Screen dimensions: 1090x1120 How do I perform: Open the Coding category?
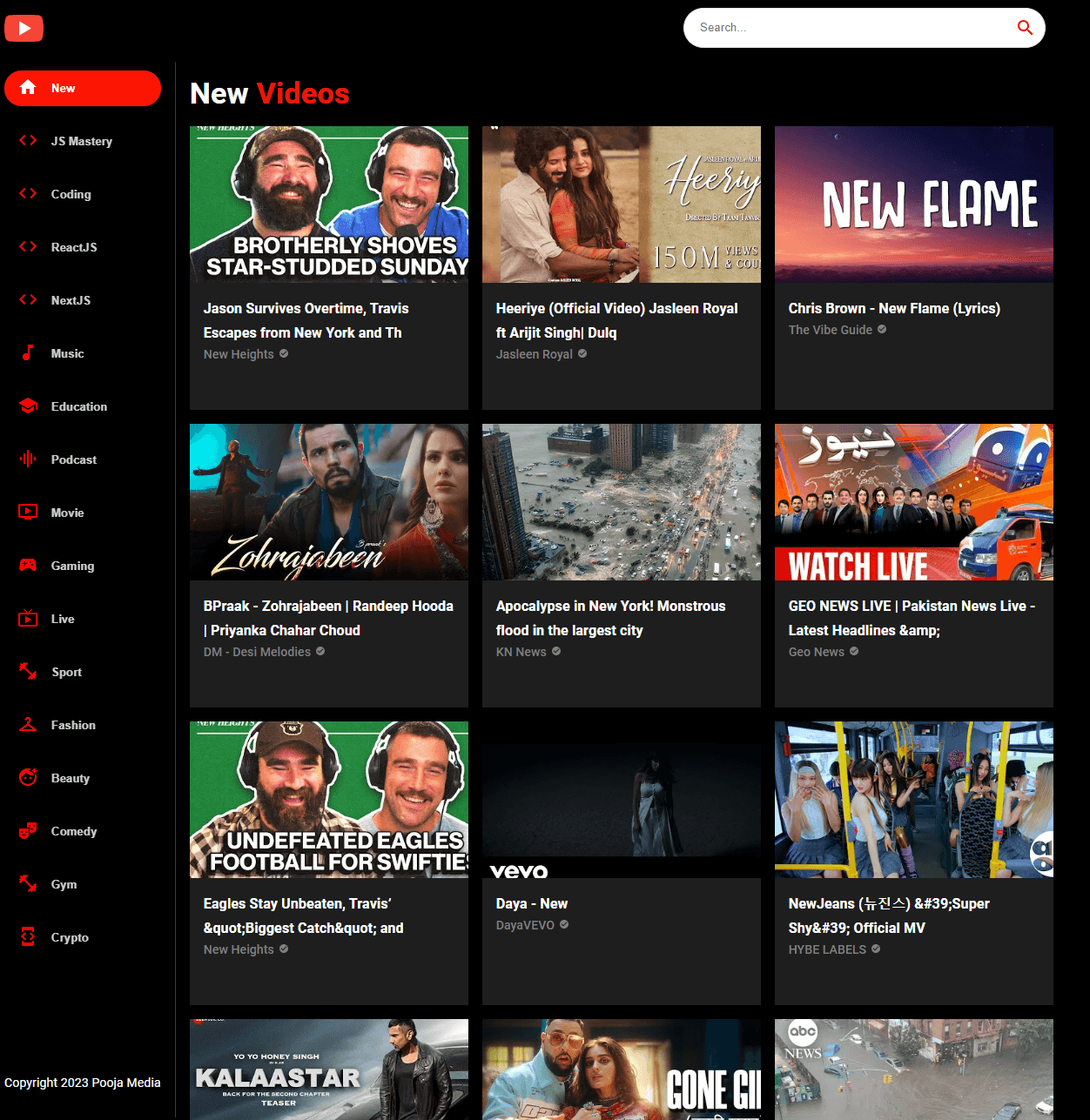tap(83, 194)
